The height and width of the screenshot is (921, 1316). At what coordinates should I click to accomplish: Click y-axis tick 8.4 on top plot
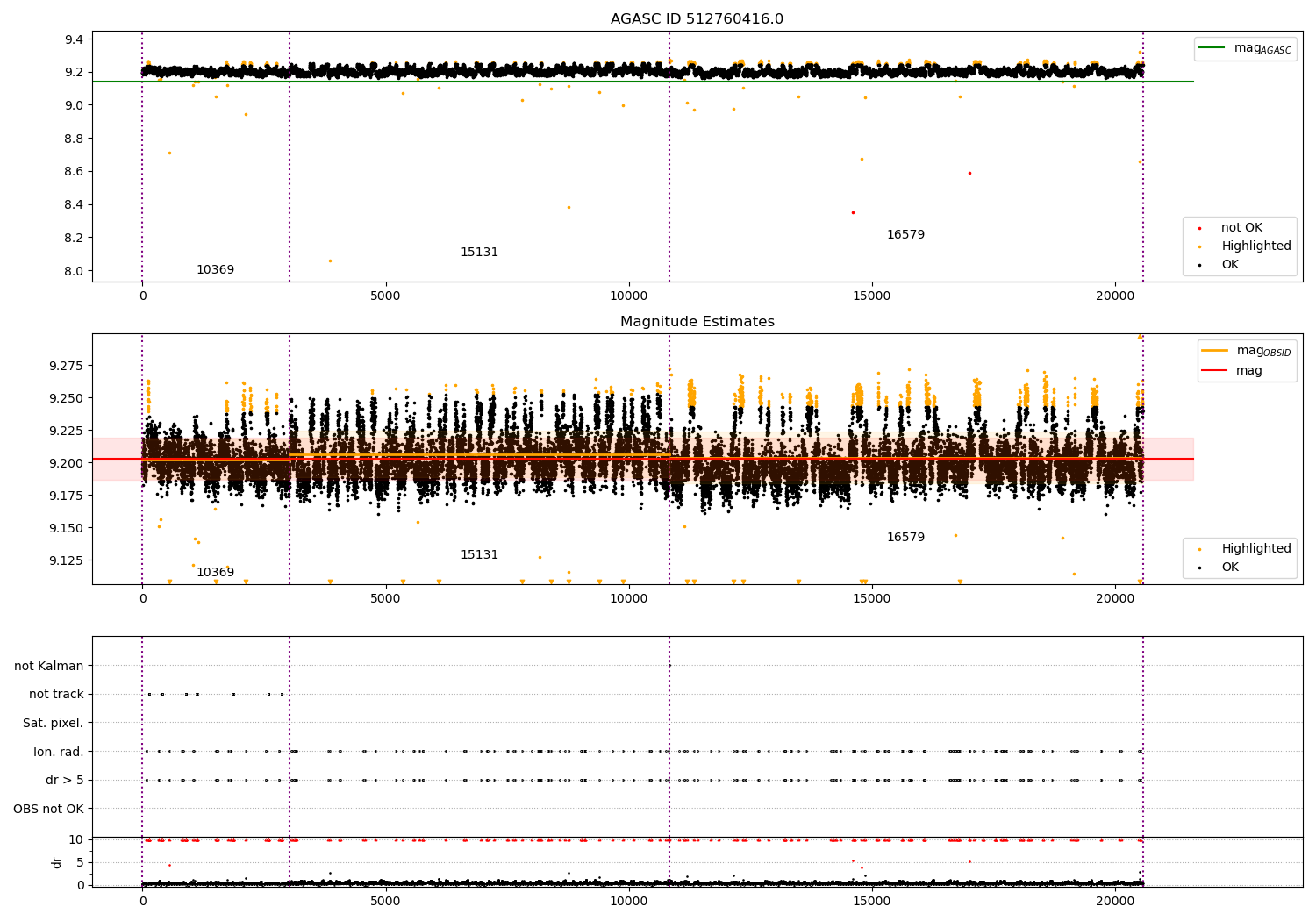click(75, 205)
